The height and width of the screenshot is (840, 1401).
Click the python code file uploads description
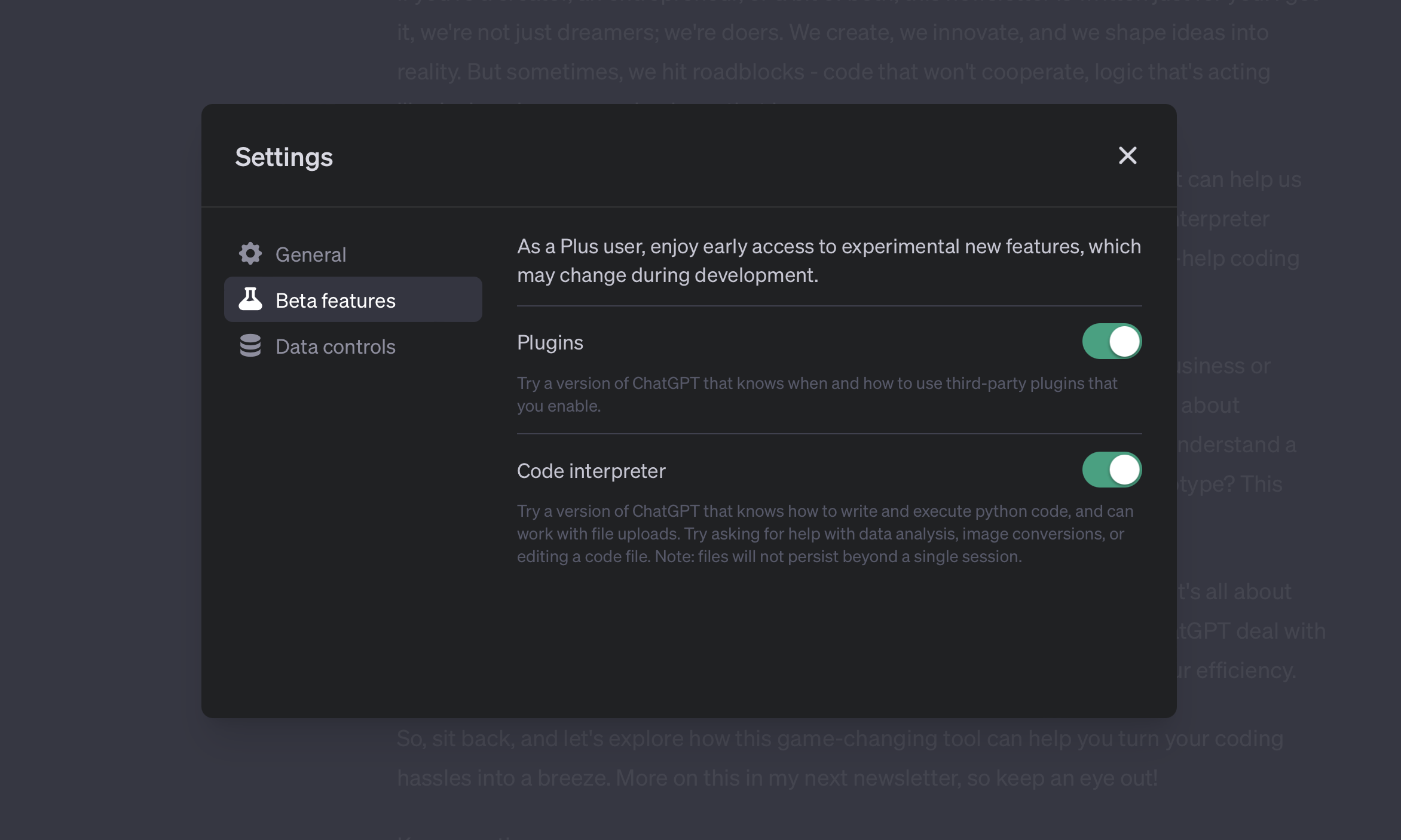(825, 534)
